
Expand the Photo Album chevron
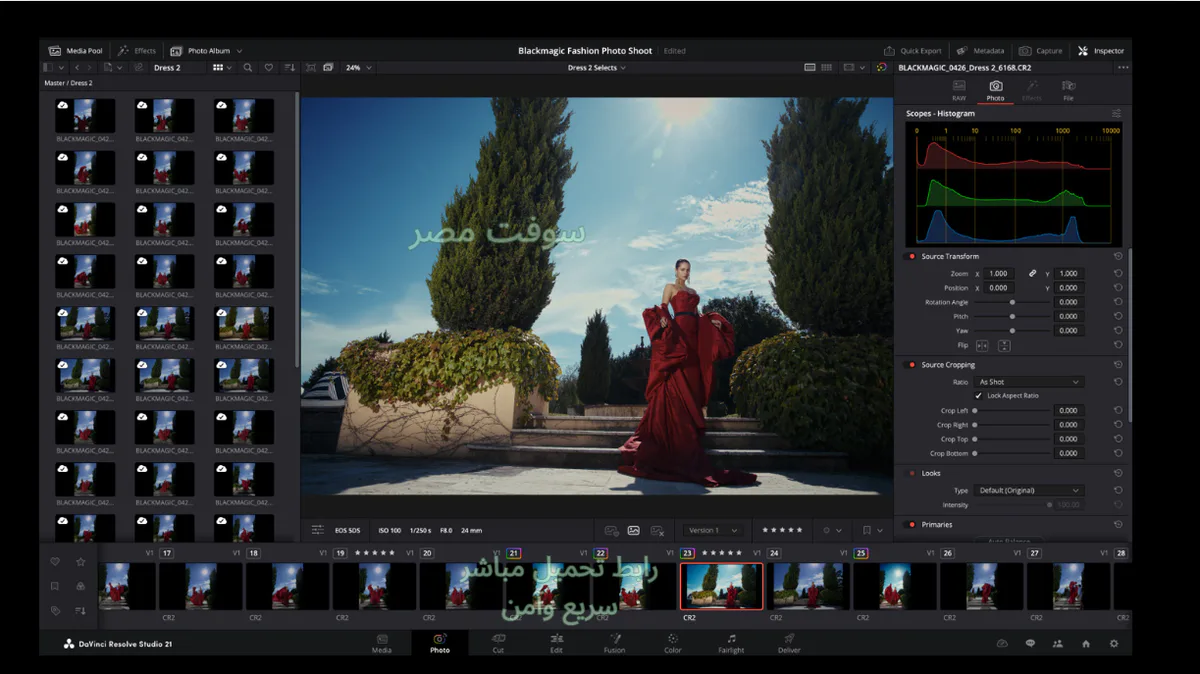click(x=240, y=51)
